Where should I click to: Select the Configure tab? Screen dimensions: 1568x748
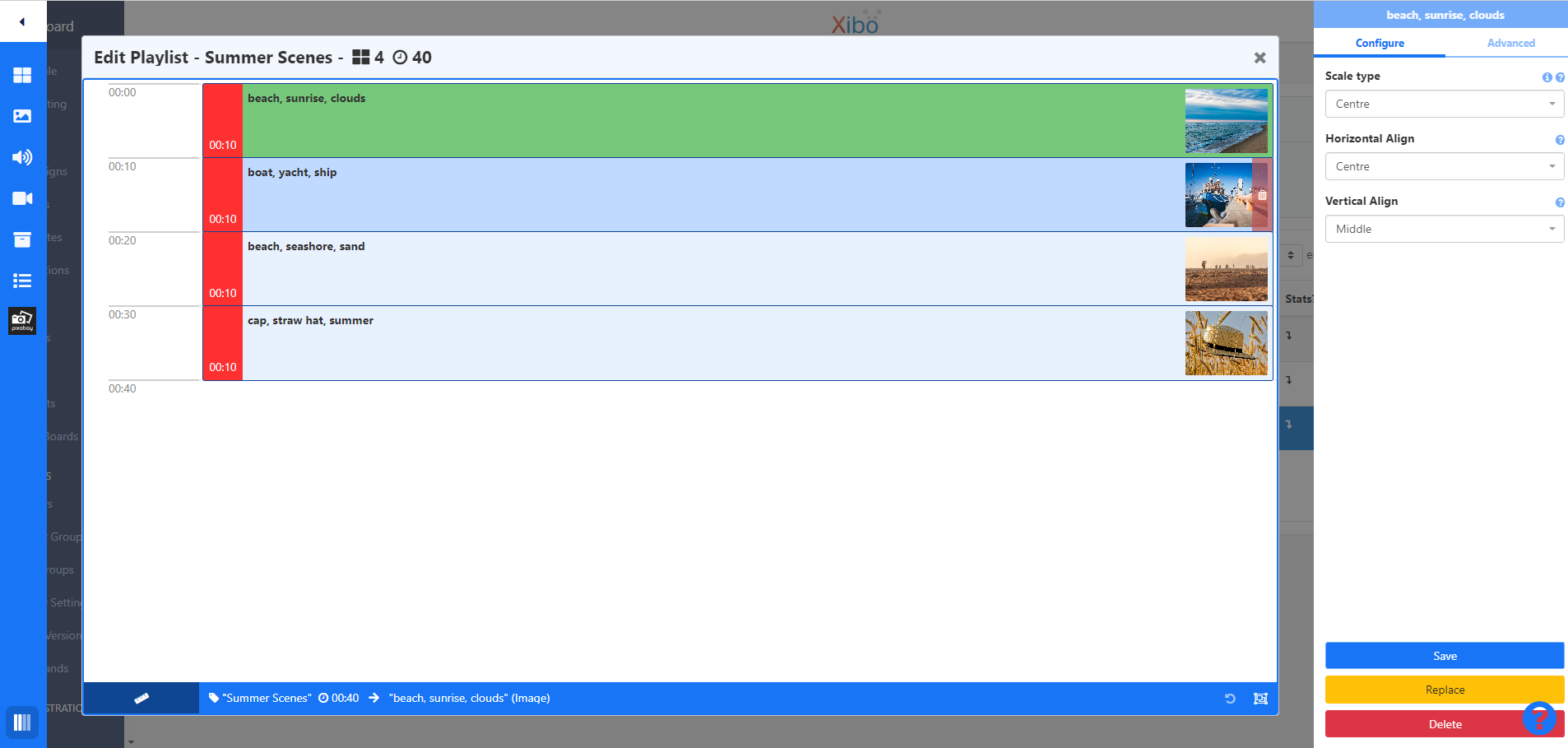click(1380, 44)
